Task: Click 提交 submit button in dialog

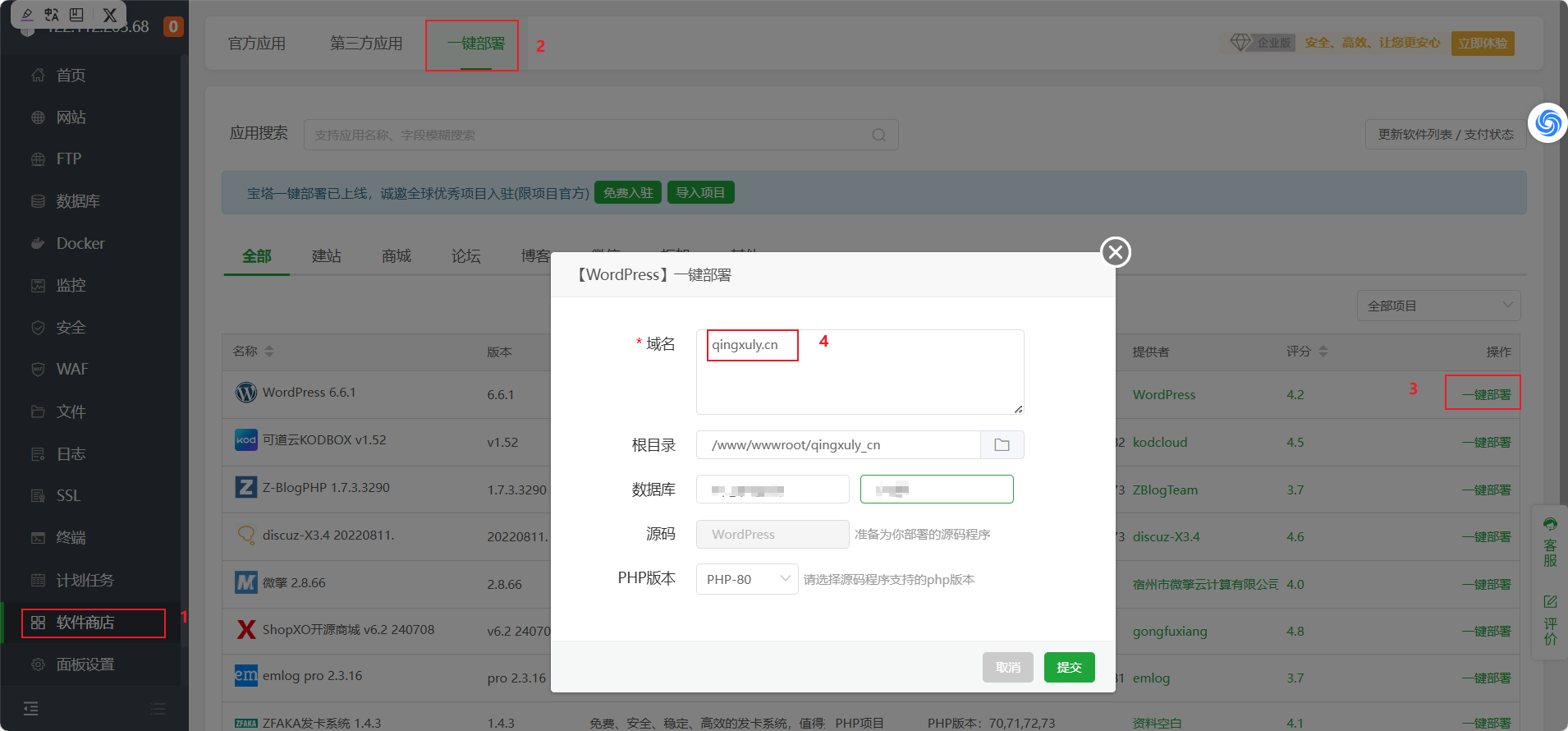Action: coord(1070,667)
